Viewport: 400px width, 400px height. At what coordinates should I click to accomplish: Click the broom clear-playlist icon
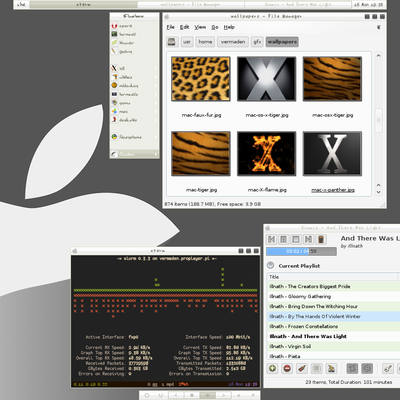(x=302, y=368)
